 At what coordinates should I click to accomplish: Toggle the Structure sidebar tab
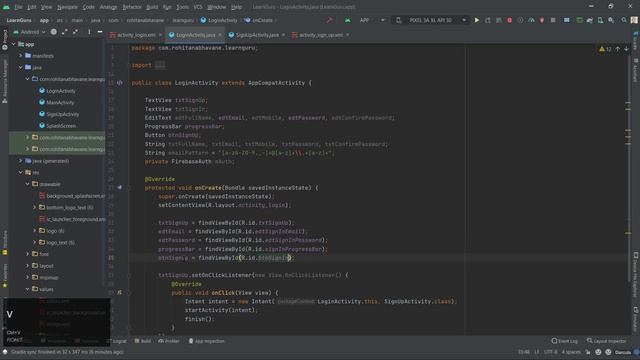pyautogui.click(x=4, y=243)
